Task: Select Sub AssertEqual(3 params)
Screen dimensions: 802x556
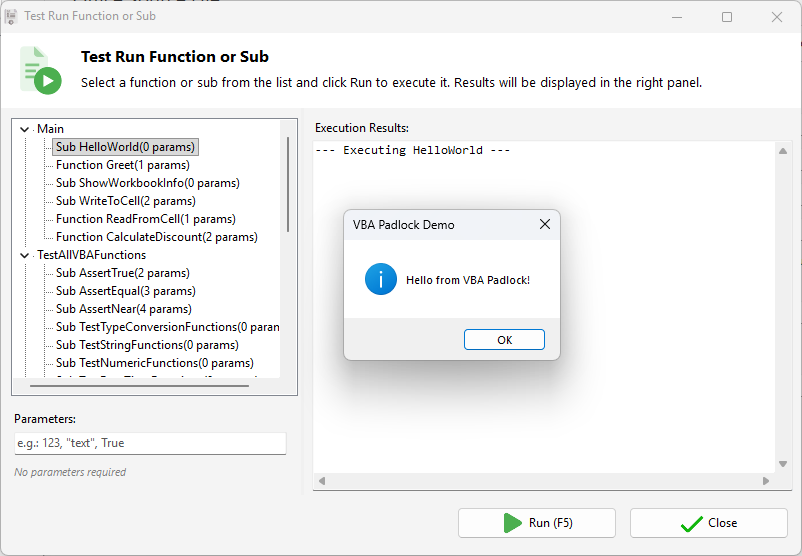Action: point(126,291)
